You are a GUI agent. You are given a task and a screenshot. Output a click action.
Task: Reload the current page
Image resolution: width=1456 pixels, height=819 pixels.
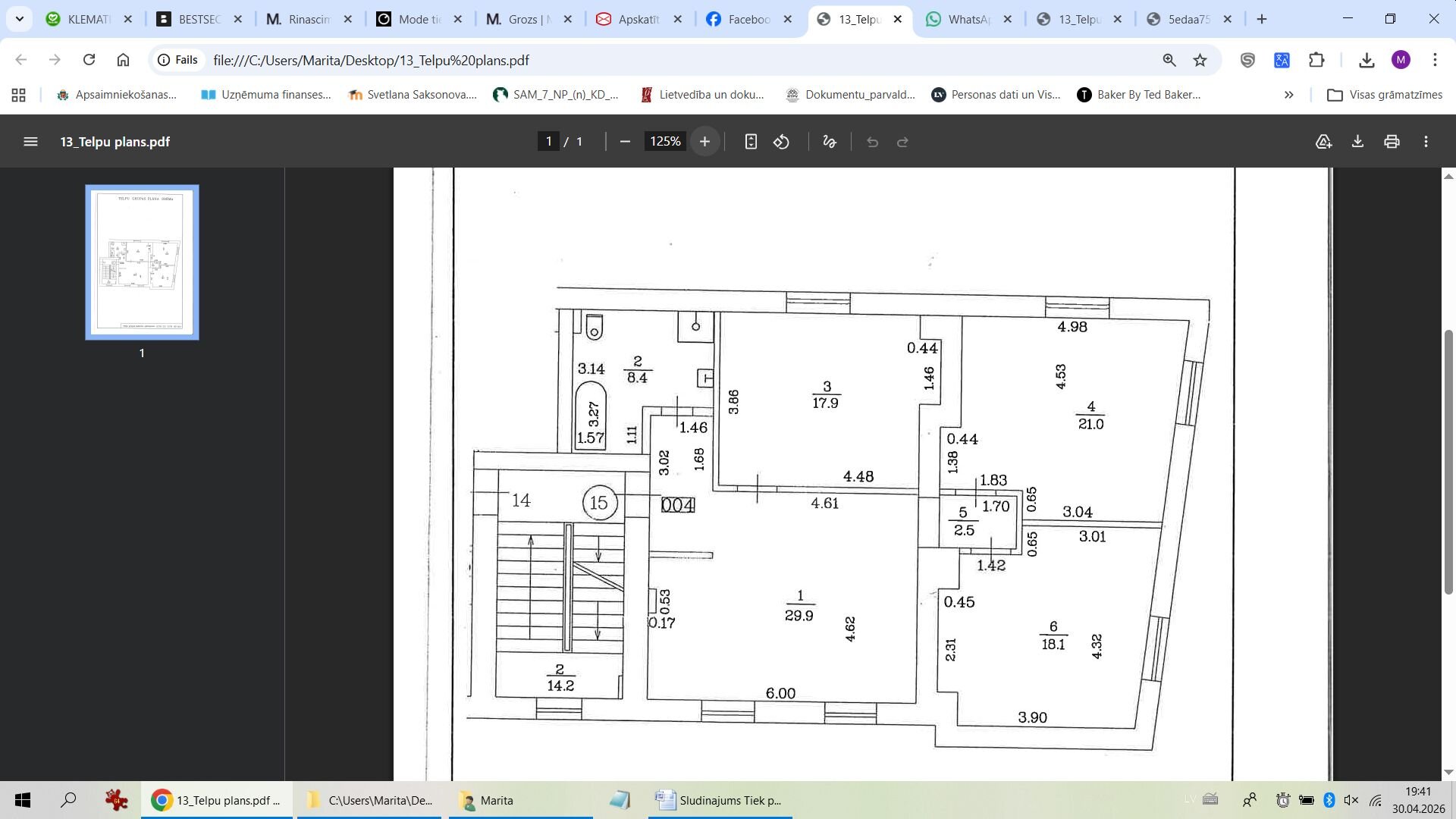[89, 60]
